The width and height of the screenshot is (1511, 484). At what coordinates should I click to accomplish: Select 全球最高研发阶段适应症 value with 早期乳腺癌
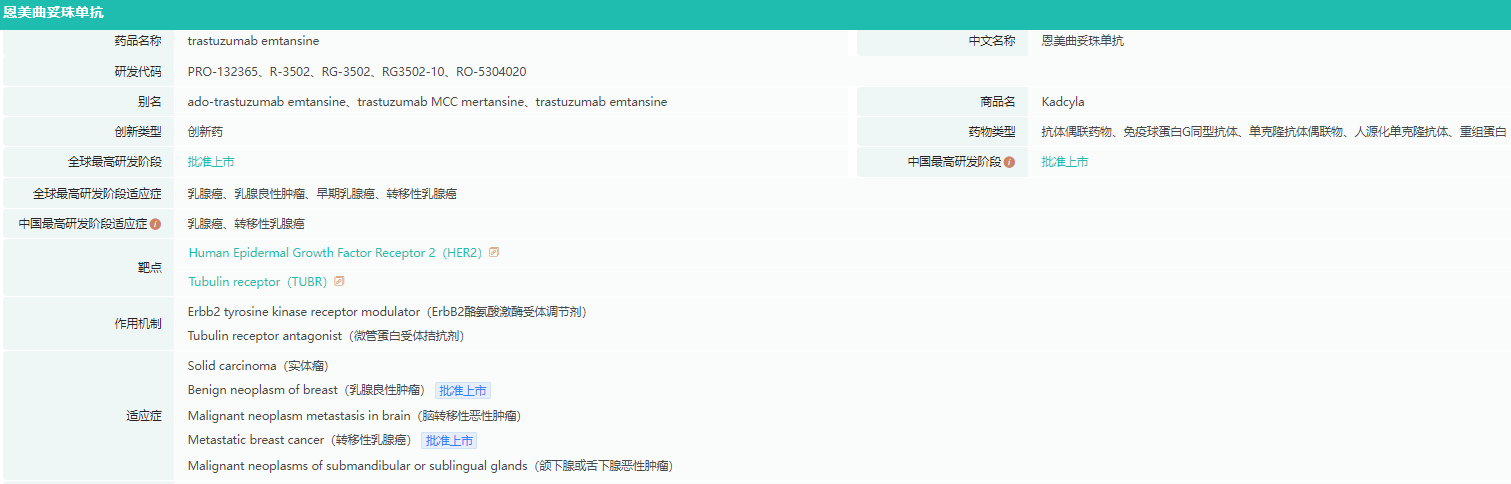322,194
